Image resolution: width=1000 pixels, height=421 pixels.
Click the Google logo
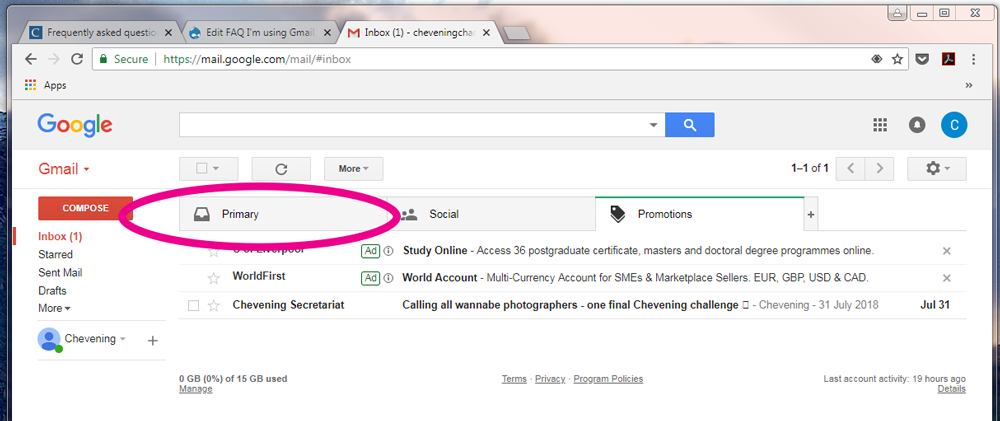[x=75, y=125]
